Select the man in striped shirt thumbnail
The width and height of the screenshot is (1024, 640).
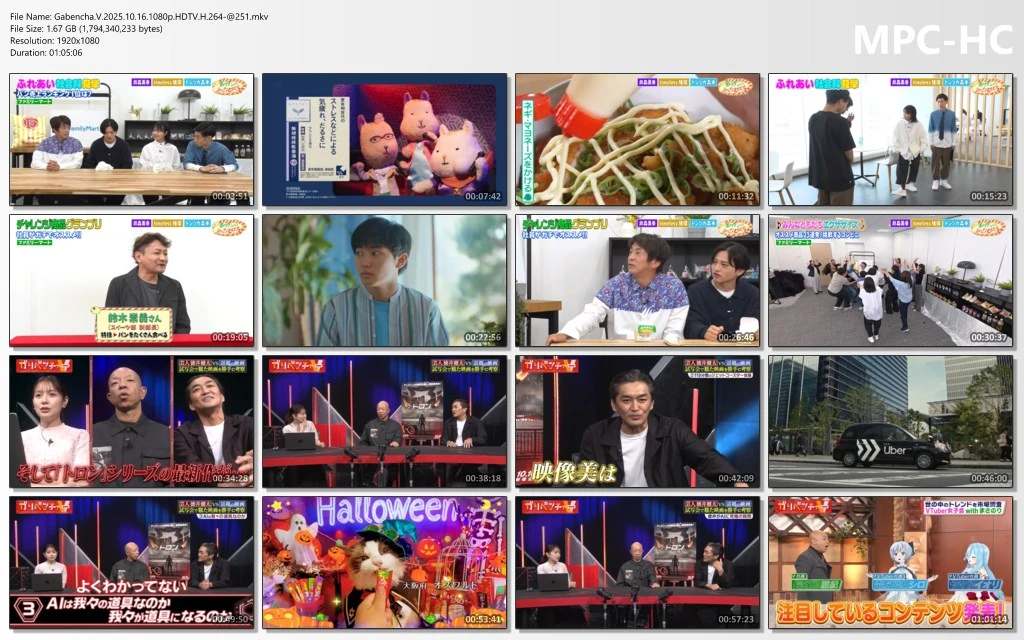[x=384, y=280]
